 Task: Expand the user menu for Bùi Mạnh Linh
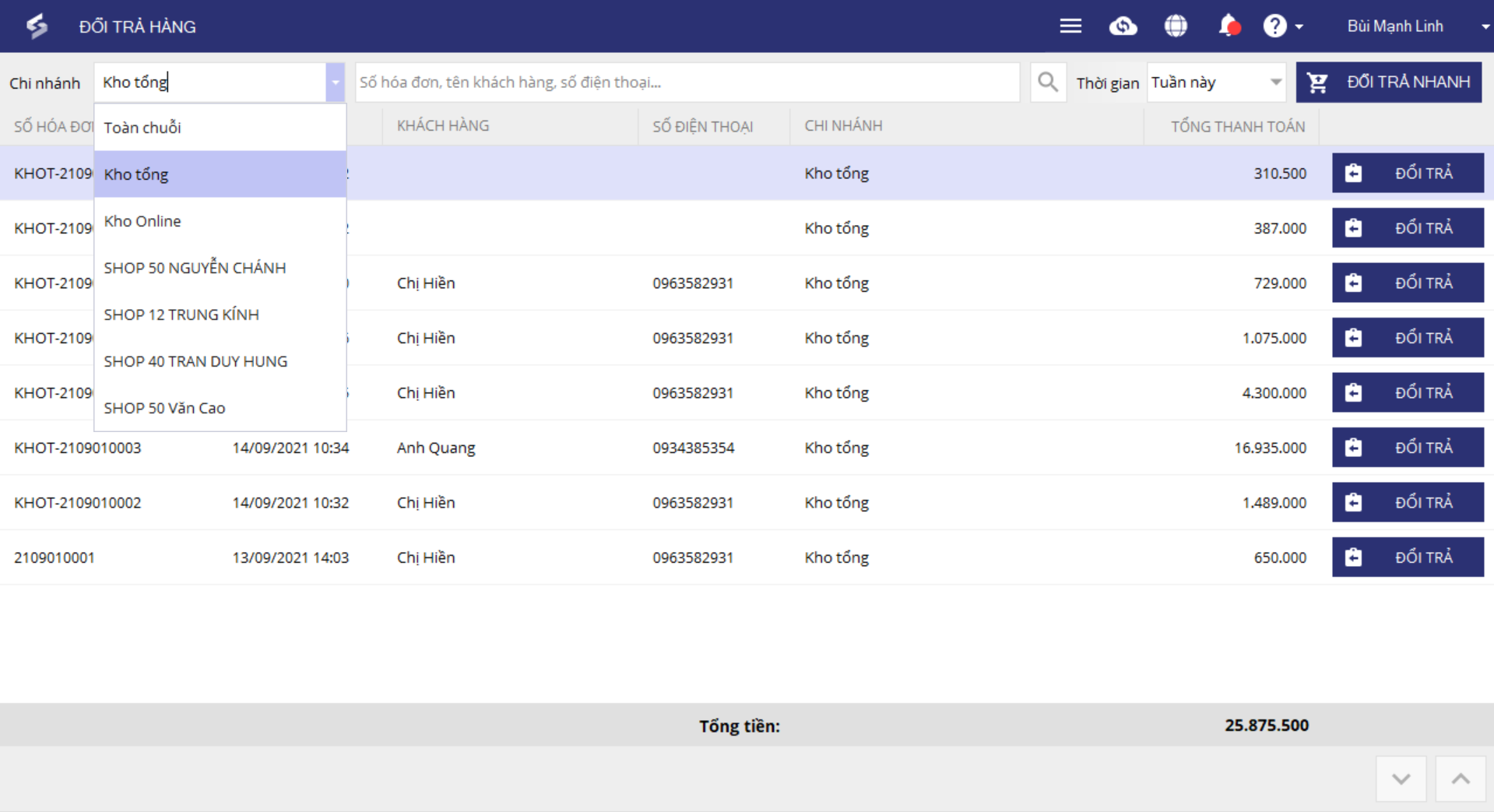pyautogui.click(x=1485, y=26)
